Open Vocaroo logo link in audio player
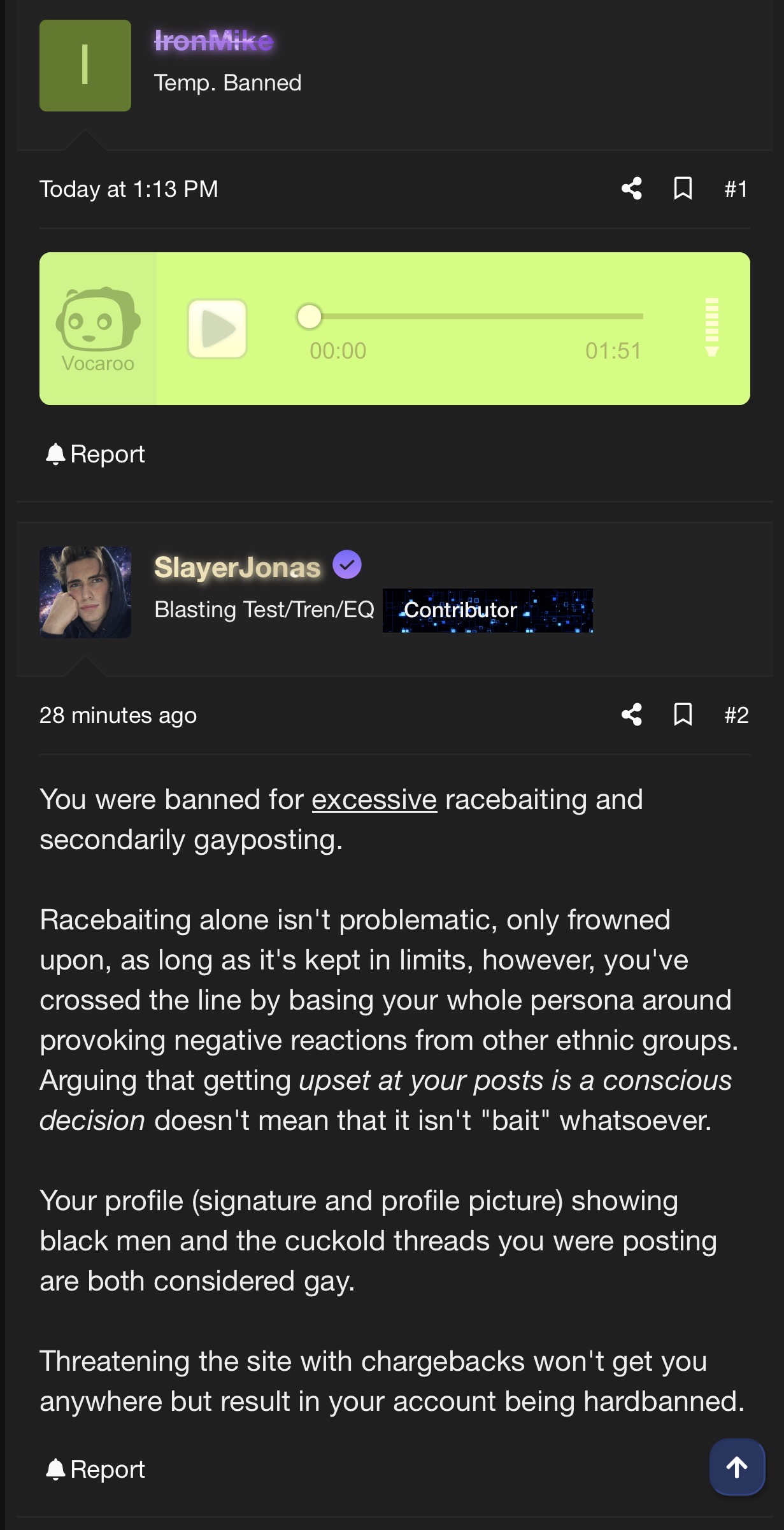The height and width of the screenshot is (1530, 784). click(x=98, y=329)
